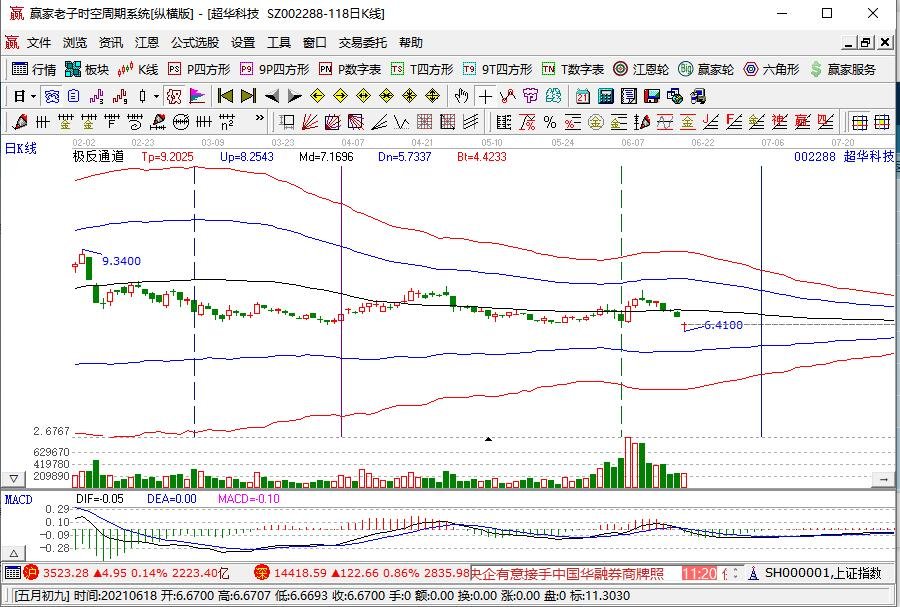Click yellow diamond right-arrow icon
Image resolution: width=900 pixels, height=607 pixels.
coord(340,96)
